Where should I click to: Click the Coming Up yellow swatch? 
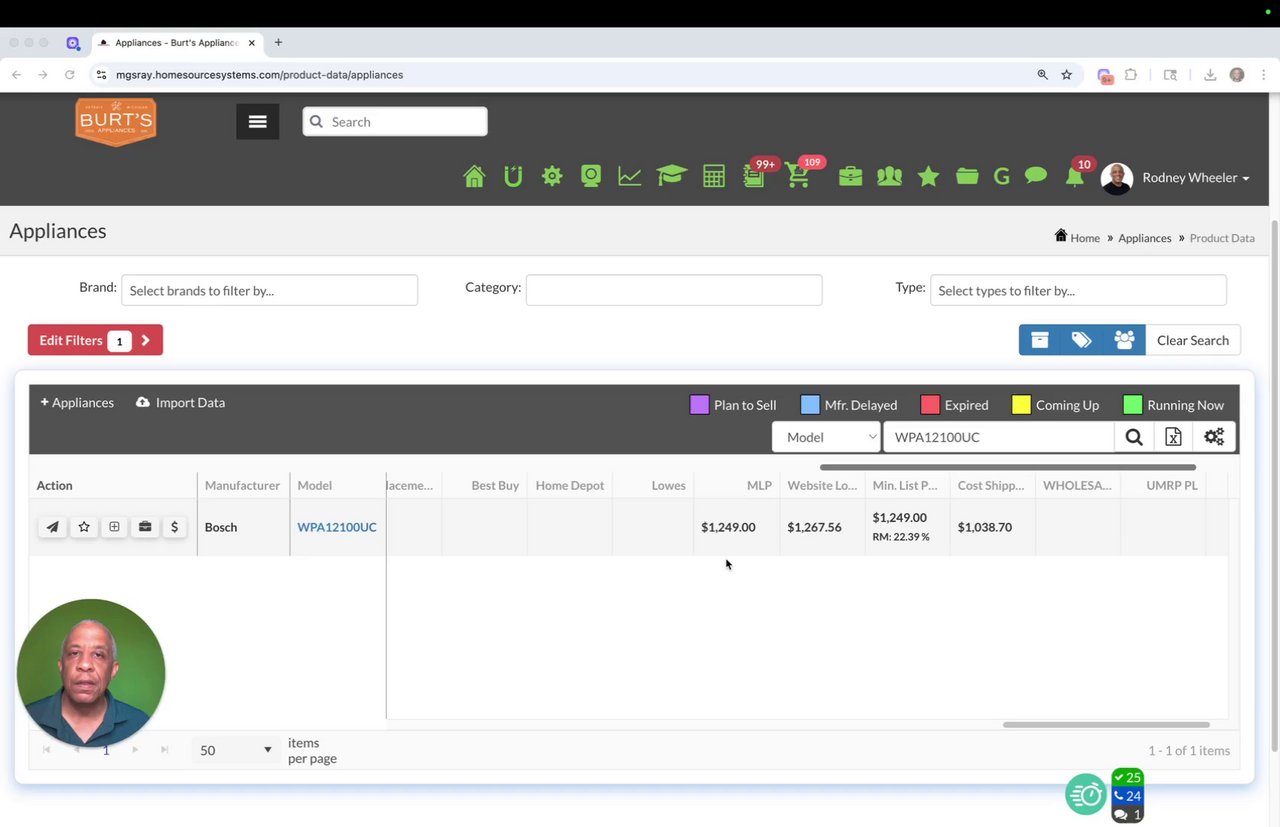1021,405
